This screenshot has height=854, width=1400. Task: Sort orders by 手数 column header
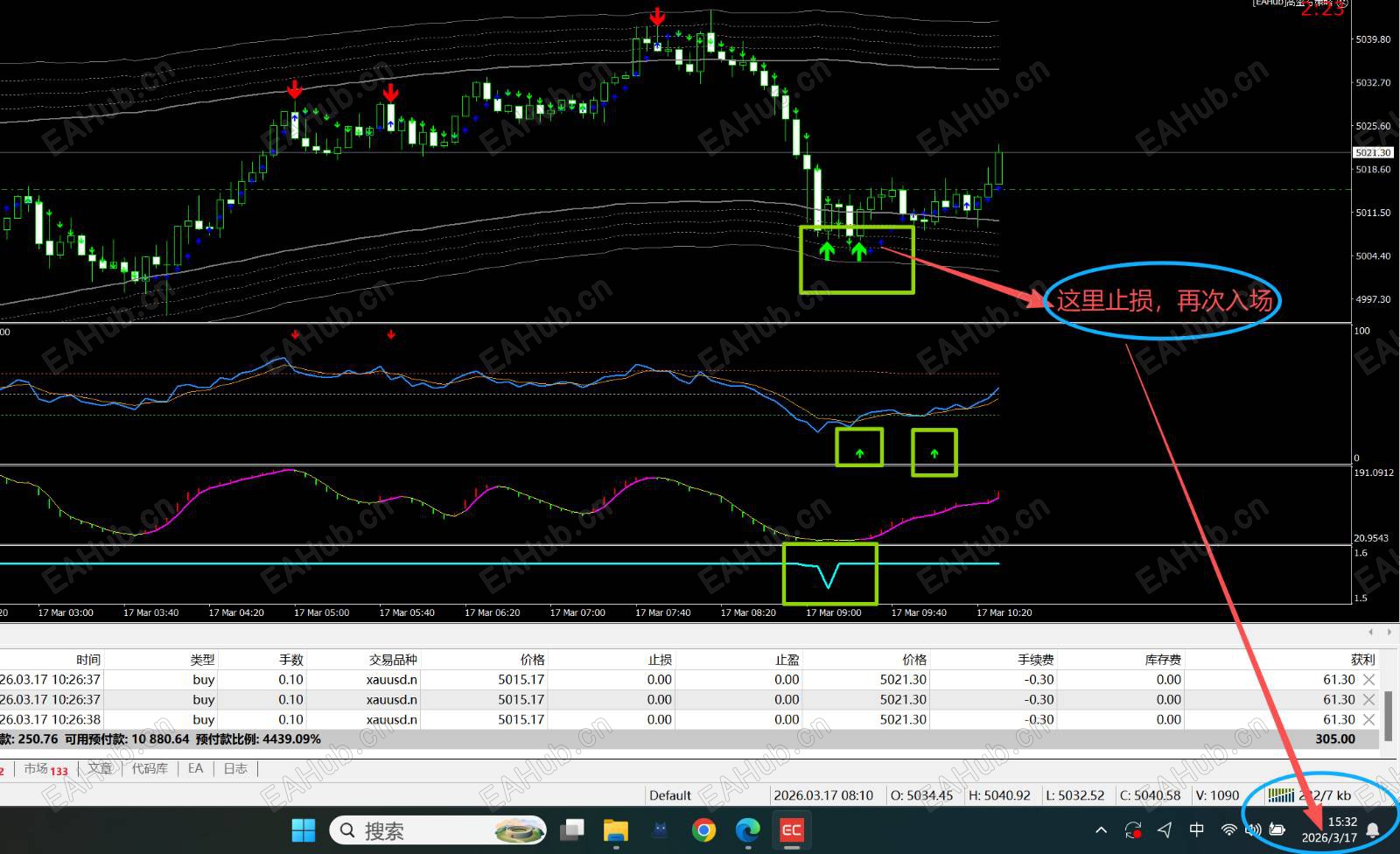point(290,660)
